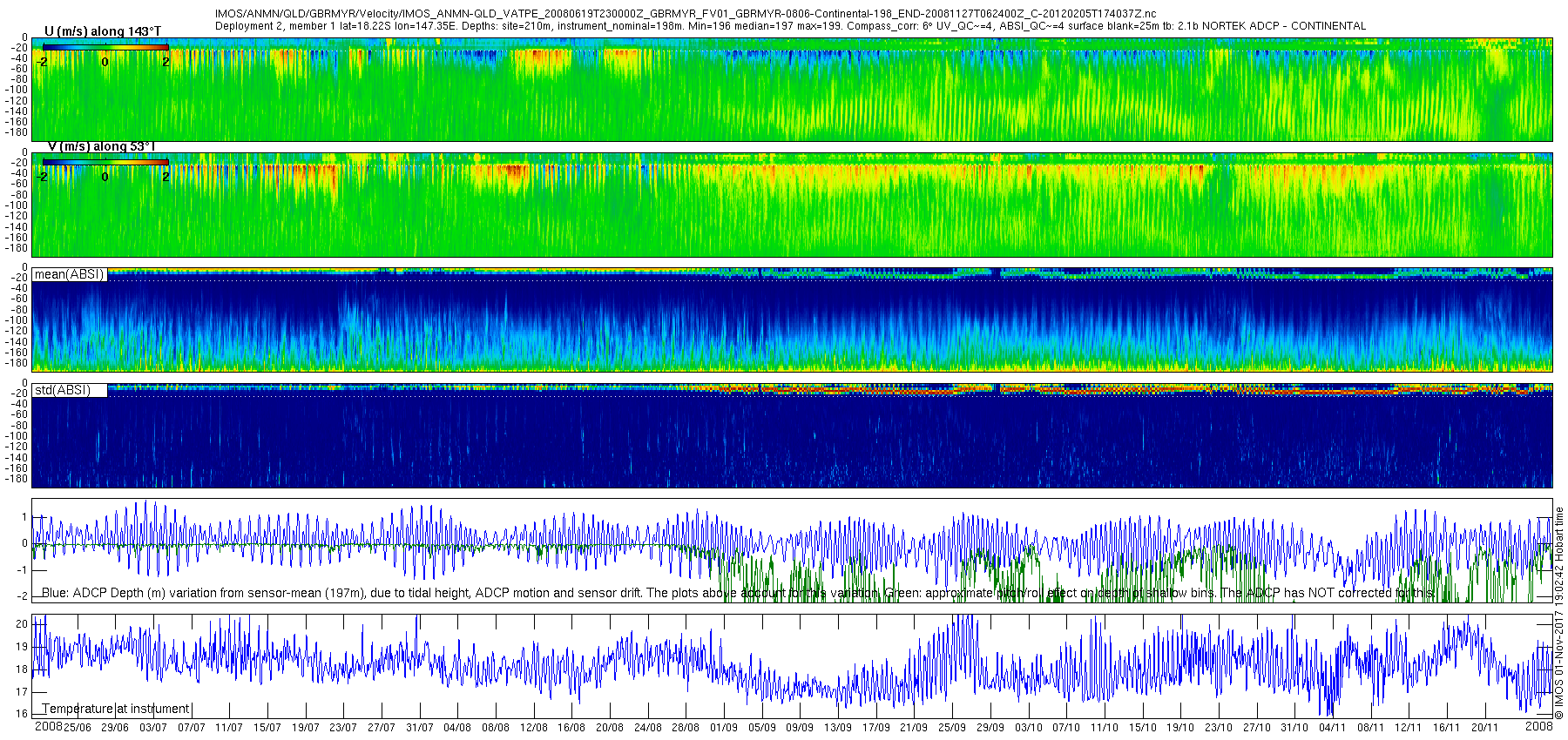
Task: Click the '19/10' date tick label
Action: click(1180, 727)
